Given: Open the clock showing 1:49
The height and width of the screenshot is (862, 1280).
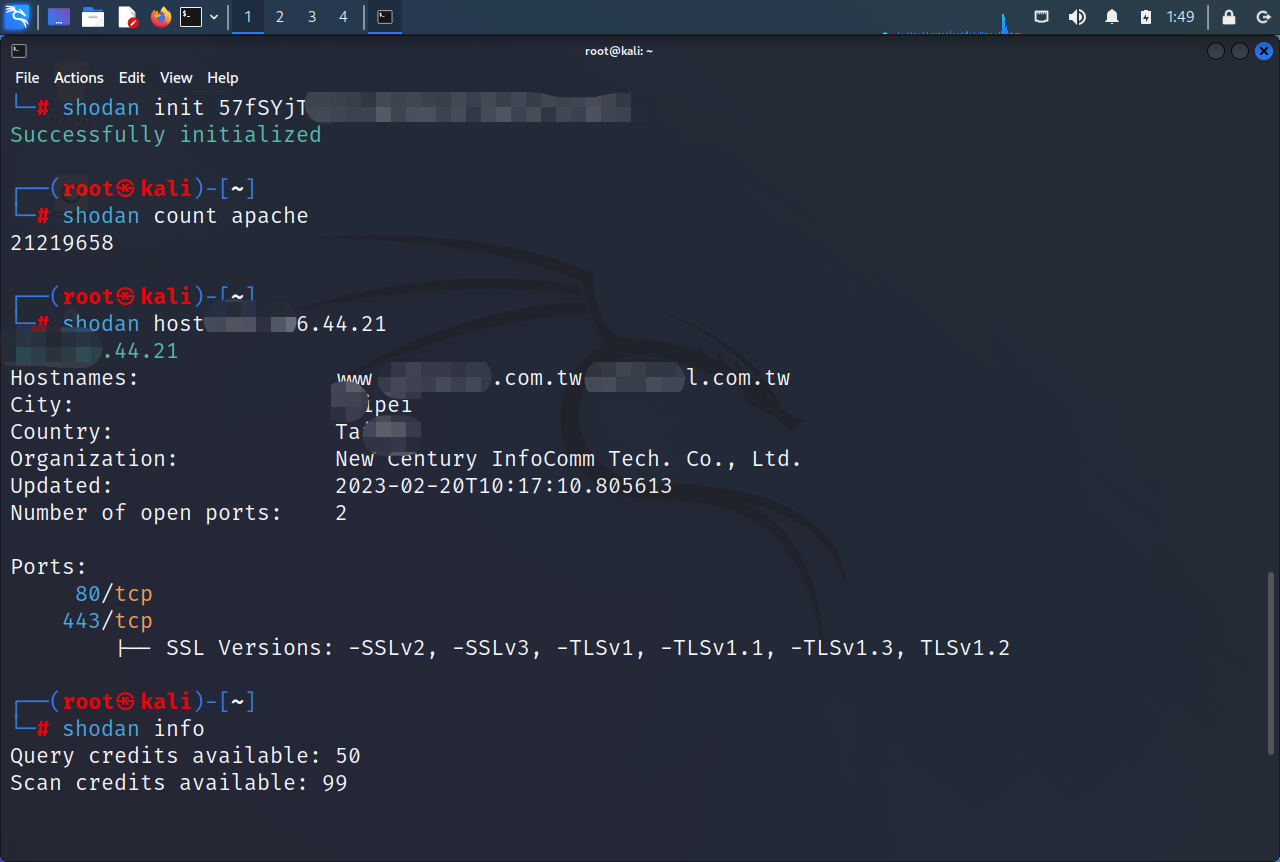Looking at the screenshot, I should point(1181,17).
